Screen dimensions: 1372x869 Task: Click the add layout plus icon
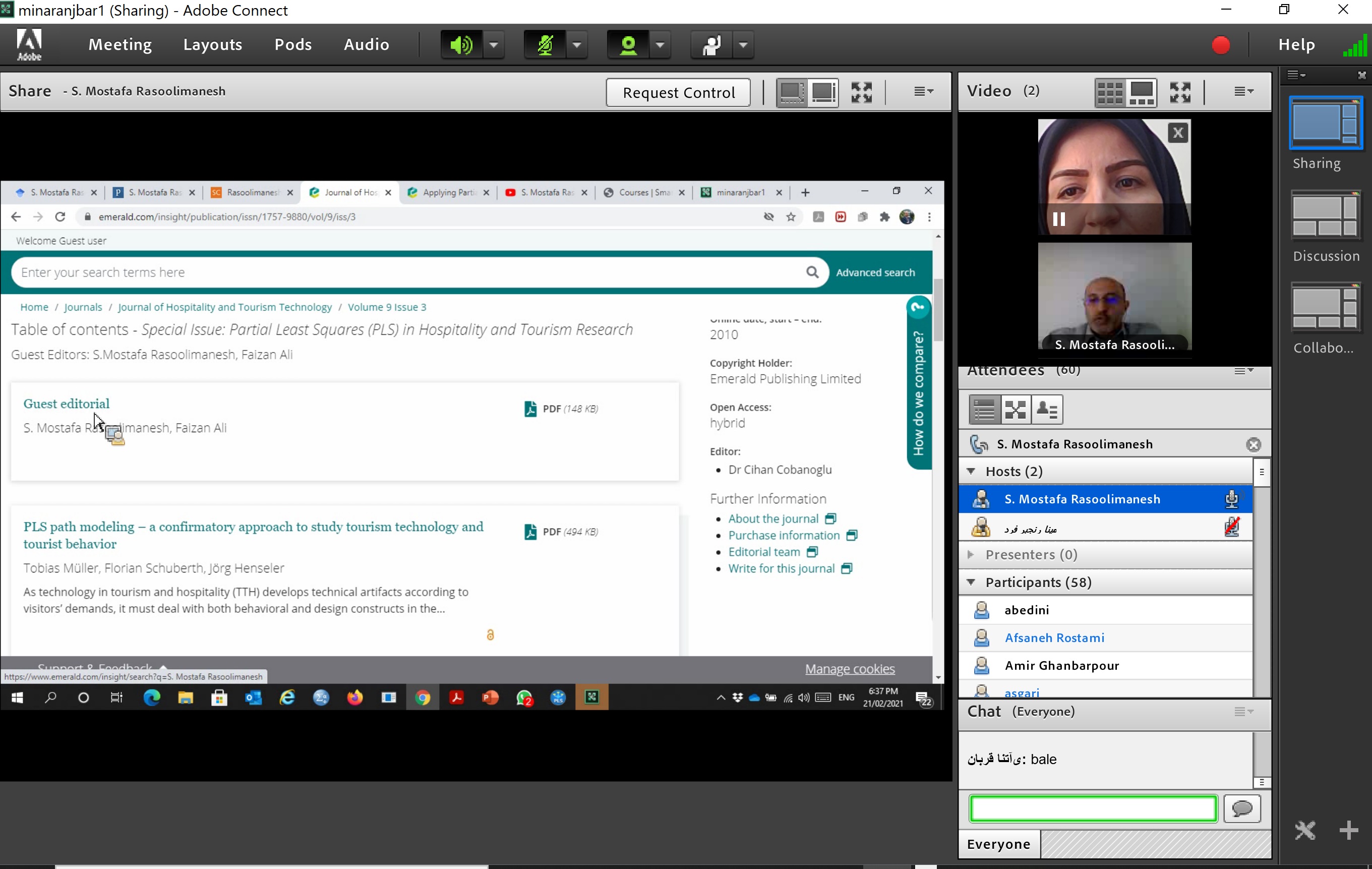click(1349, 830)
